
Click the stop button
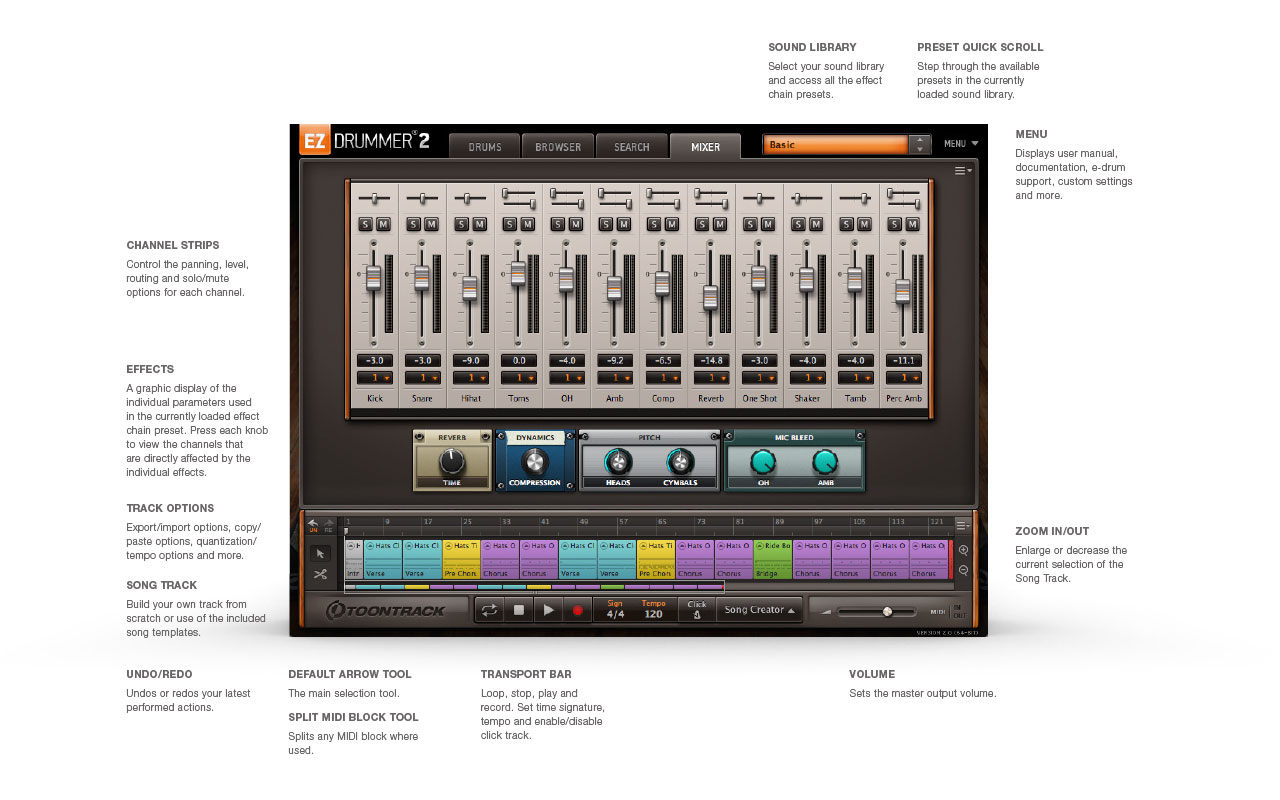pos(518,609)
